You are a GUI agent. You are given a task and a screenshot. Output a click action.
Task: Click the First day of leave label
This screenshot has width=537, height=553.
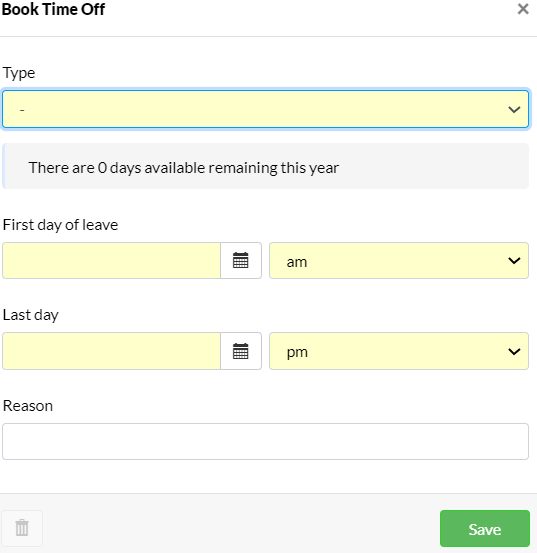pyautogui.click(x=60, y=225)
